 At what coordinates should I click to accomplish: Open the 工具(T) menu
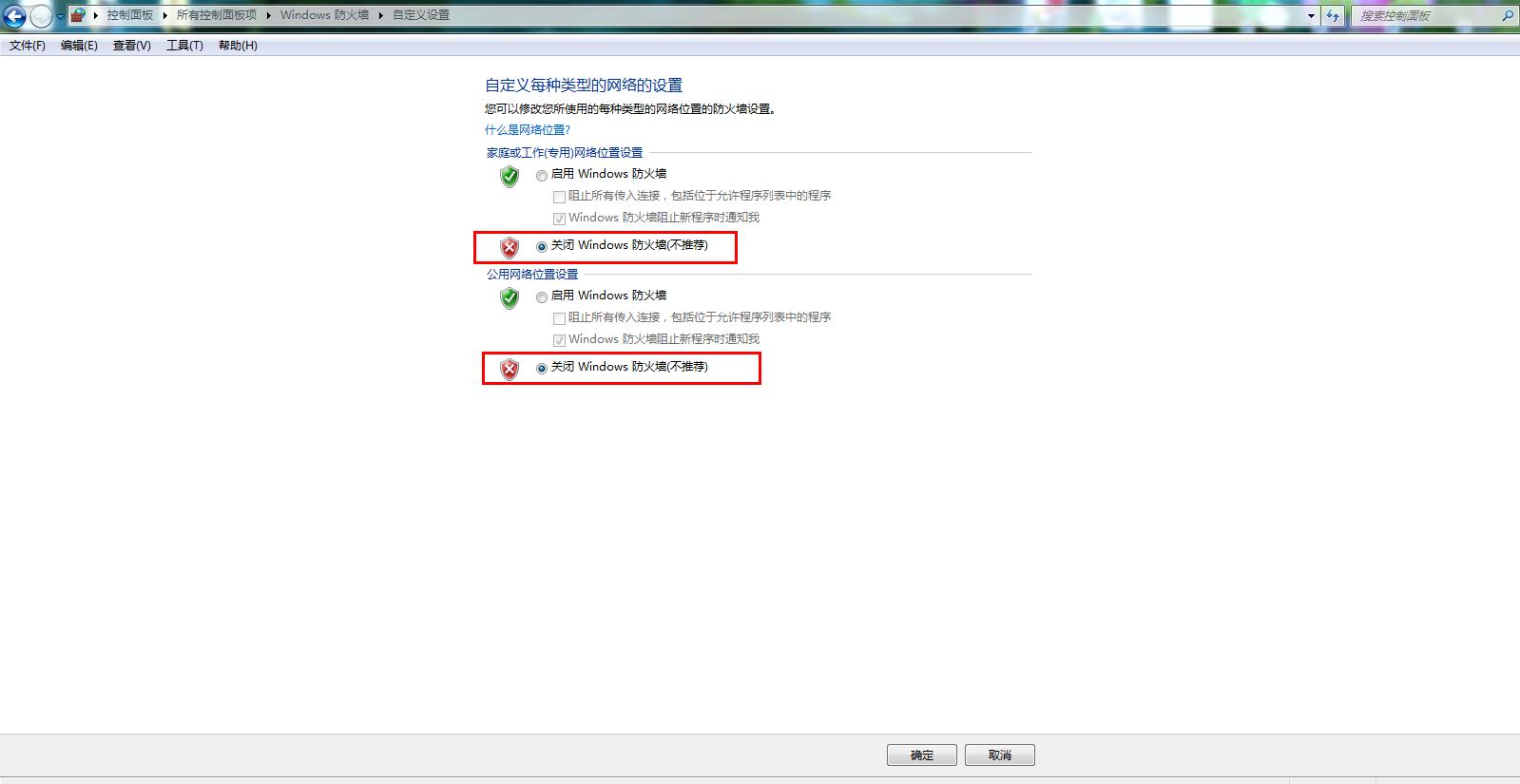184,46
